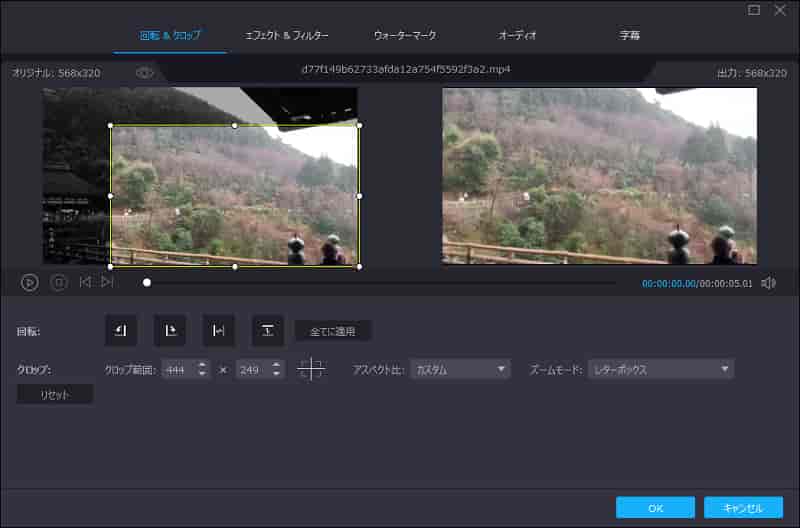Mute audio with the speaker icon
This screenshot has height=528, width=800.
(768, 283)
